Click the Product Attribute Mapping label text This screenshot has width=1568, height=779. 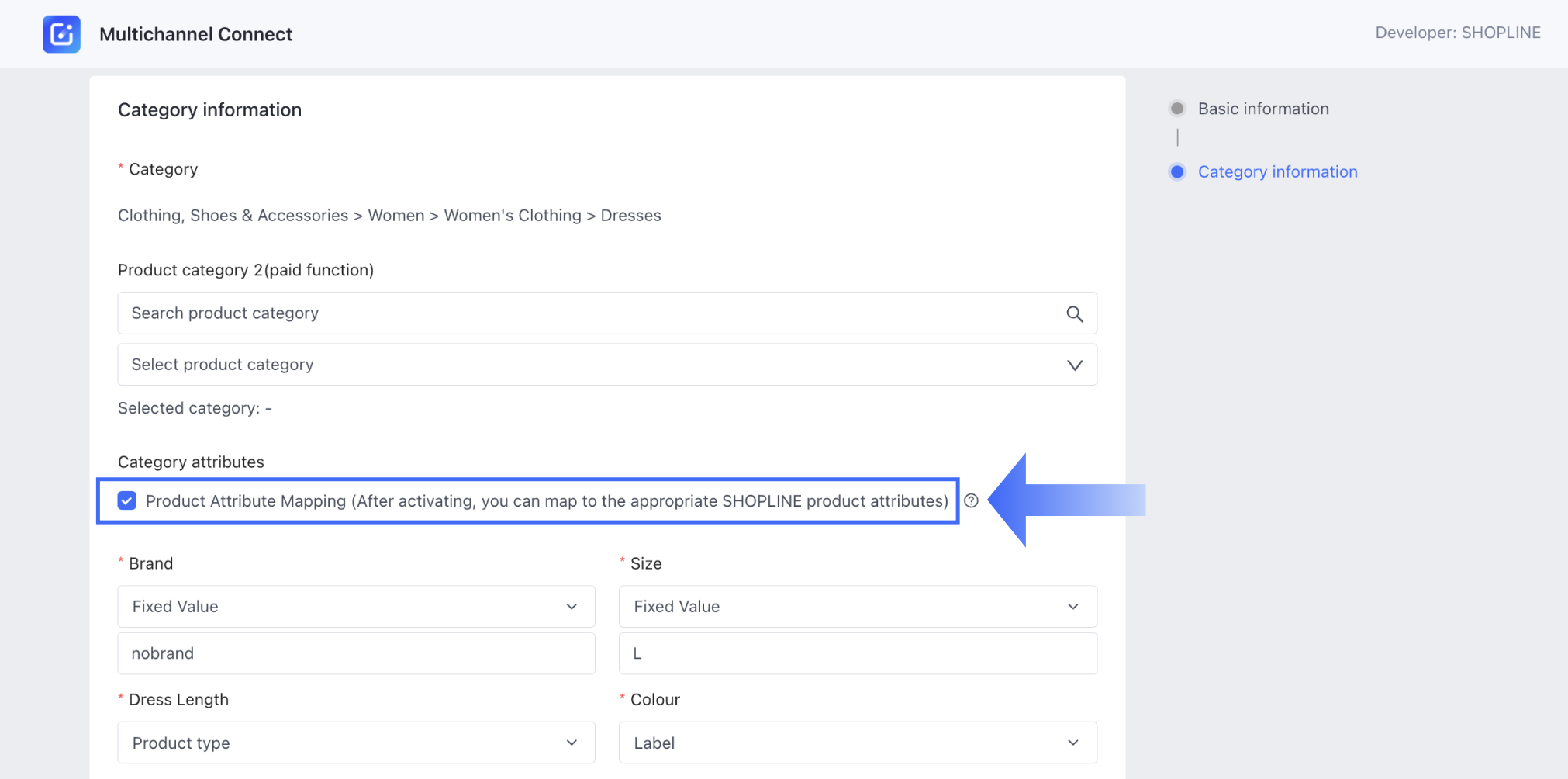click(x=547, y=501)
